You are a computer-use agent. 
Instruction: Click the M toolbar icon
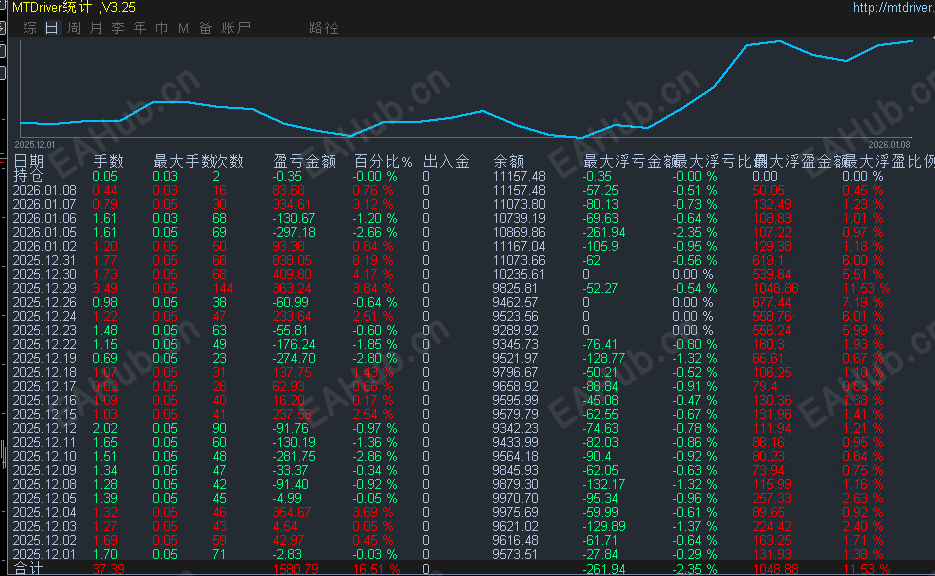pos(183,29)
